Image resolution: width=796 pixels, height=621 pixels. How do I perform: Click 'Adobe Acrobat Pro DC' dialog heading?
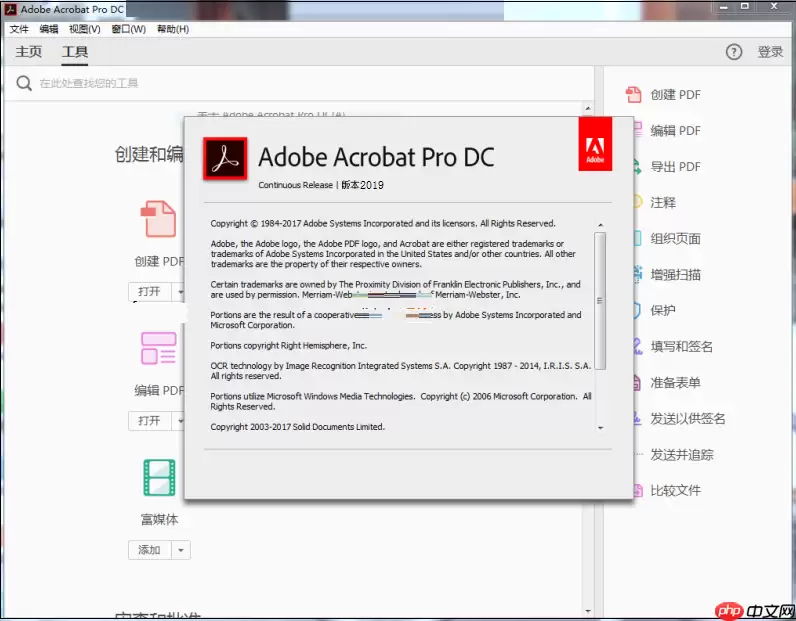[376, 157]
